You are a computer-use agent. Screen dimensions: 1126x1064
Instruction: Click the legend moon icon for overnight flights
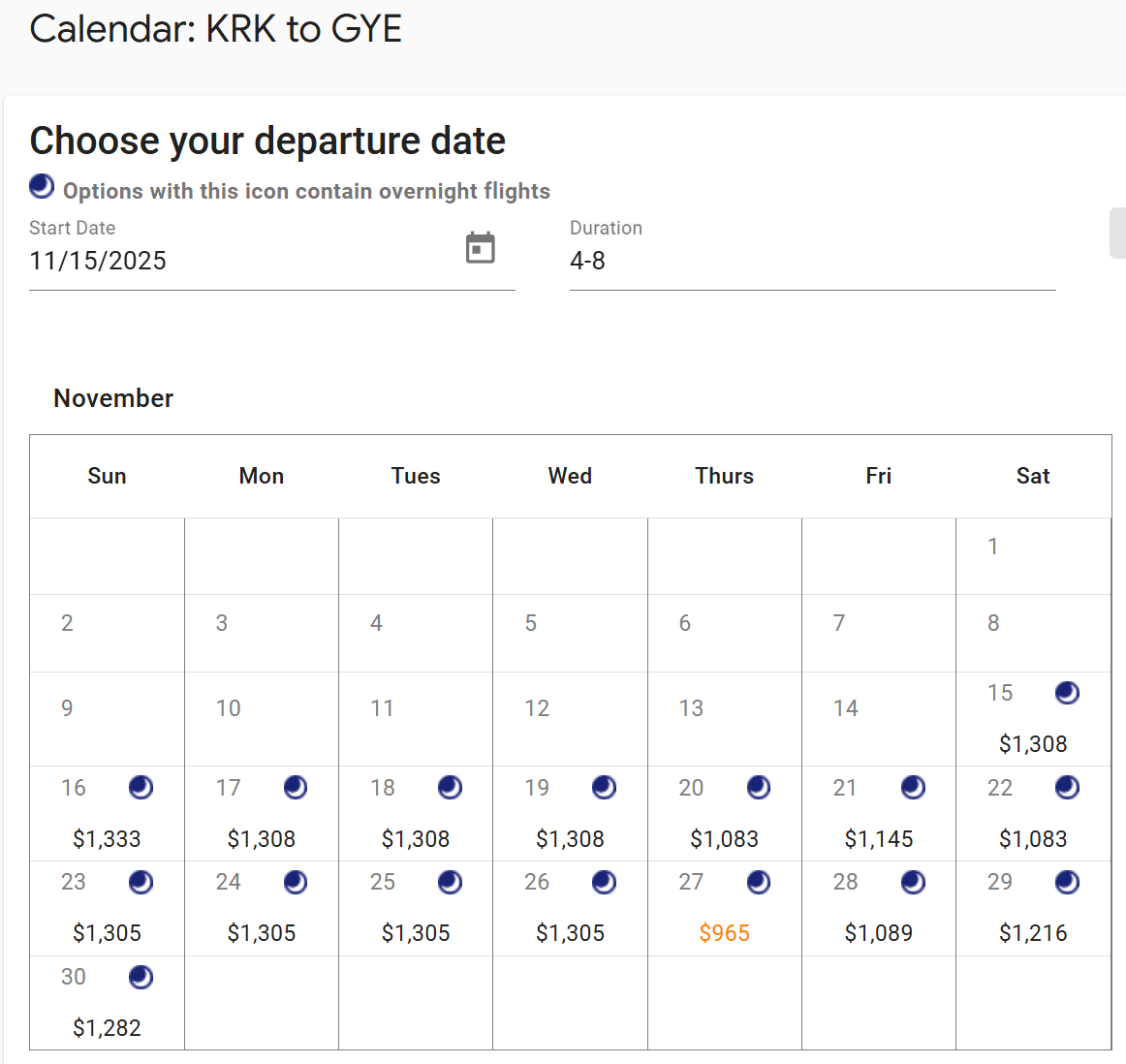[42, 186]
